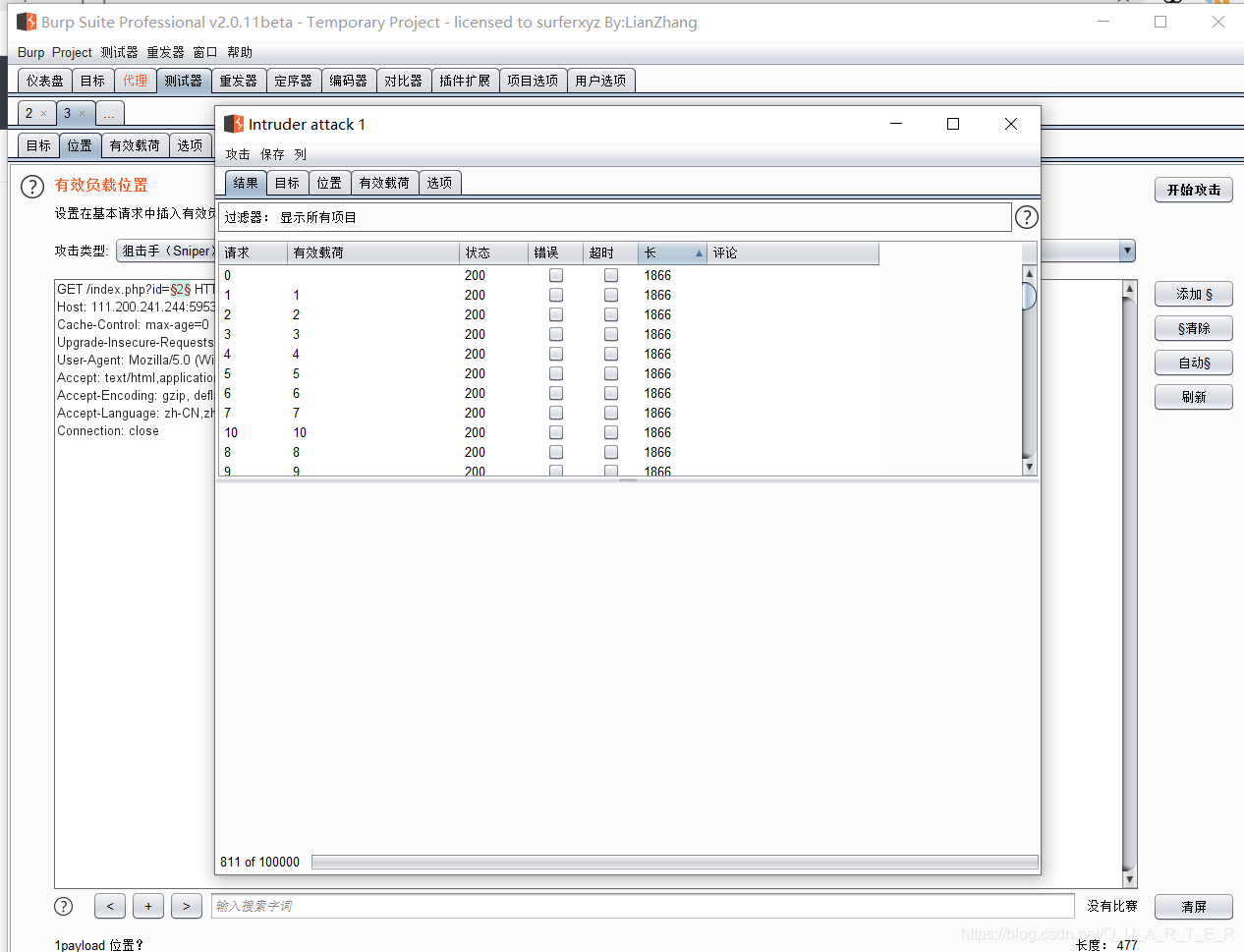Click the help icon left of the search arrows
1244x952 pixels.
(64, 906)
